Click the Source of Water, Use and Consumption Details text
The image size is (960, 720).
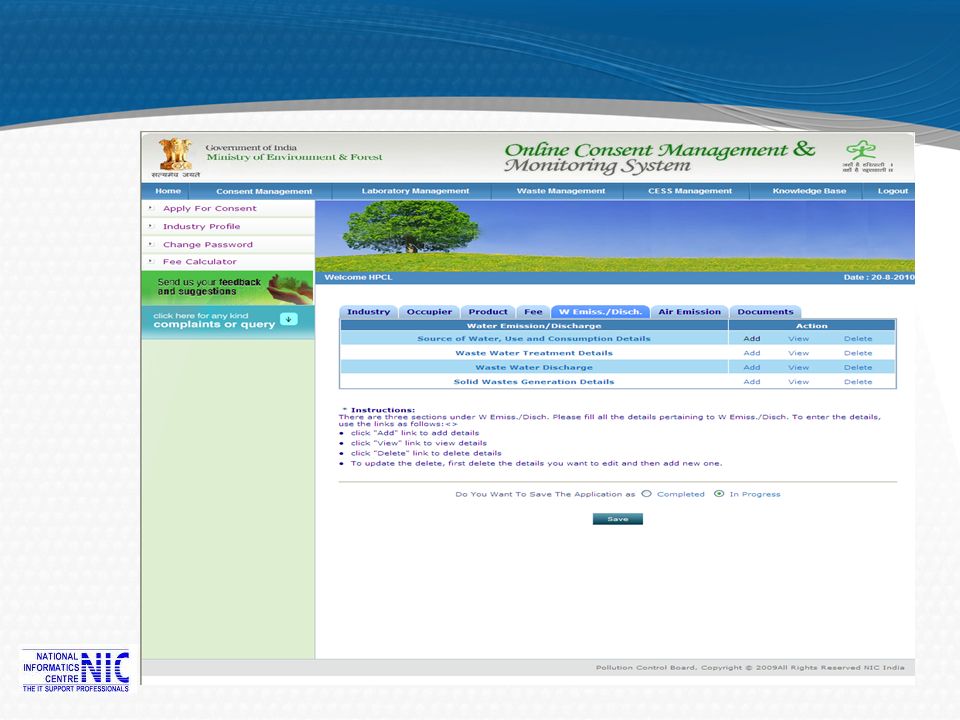(534, 339)
